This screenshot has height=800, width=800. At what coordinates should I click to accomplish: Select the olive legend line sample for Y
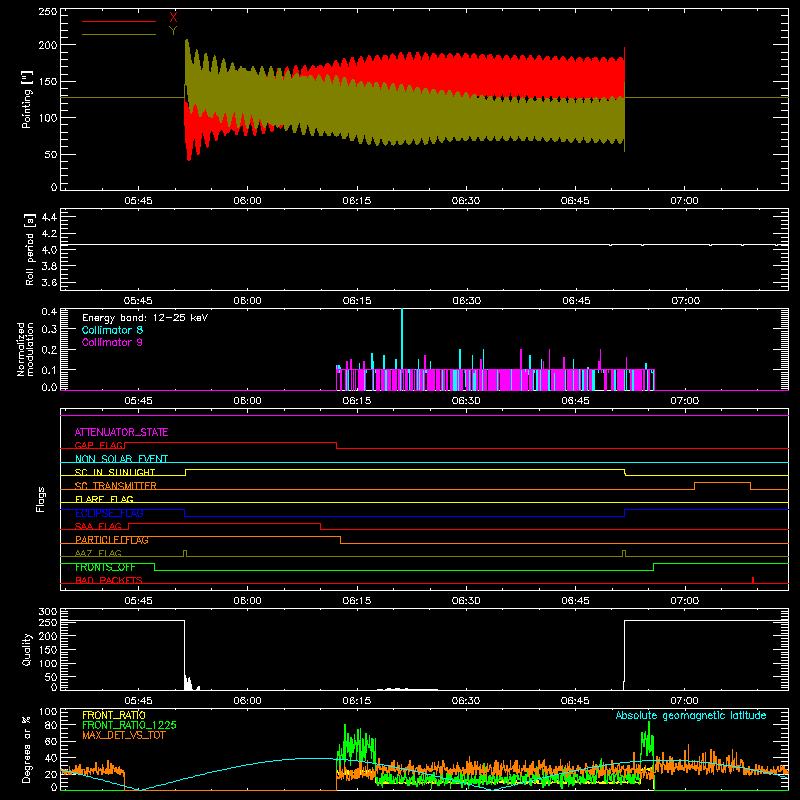(x=119, y=34)
